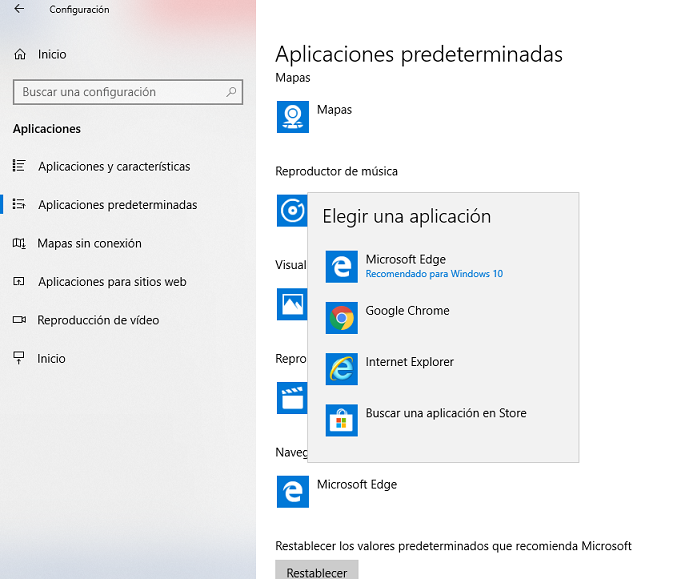Open the Inicio startup apps entry

point(51,358)
